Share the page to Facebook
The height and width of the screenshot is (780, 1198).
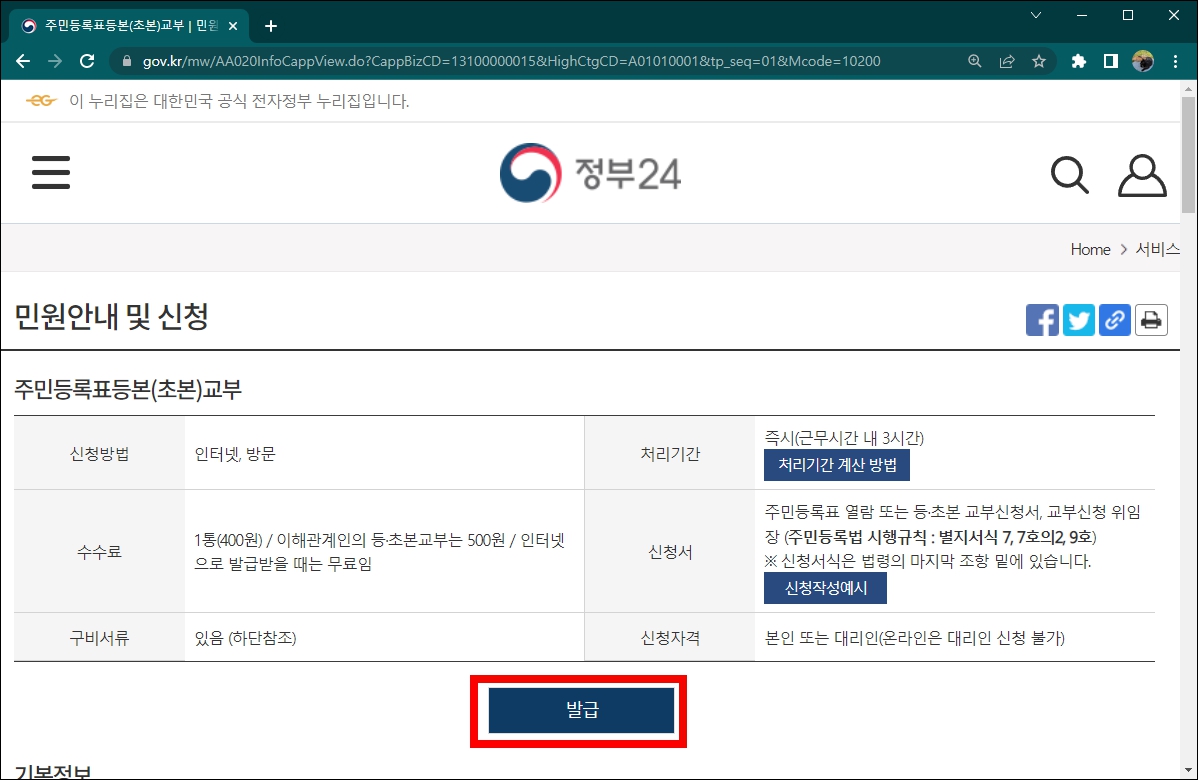1043,319
